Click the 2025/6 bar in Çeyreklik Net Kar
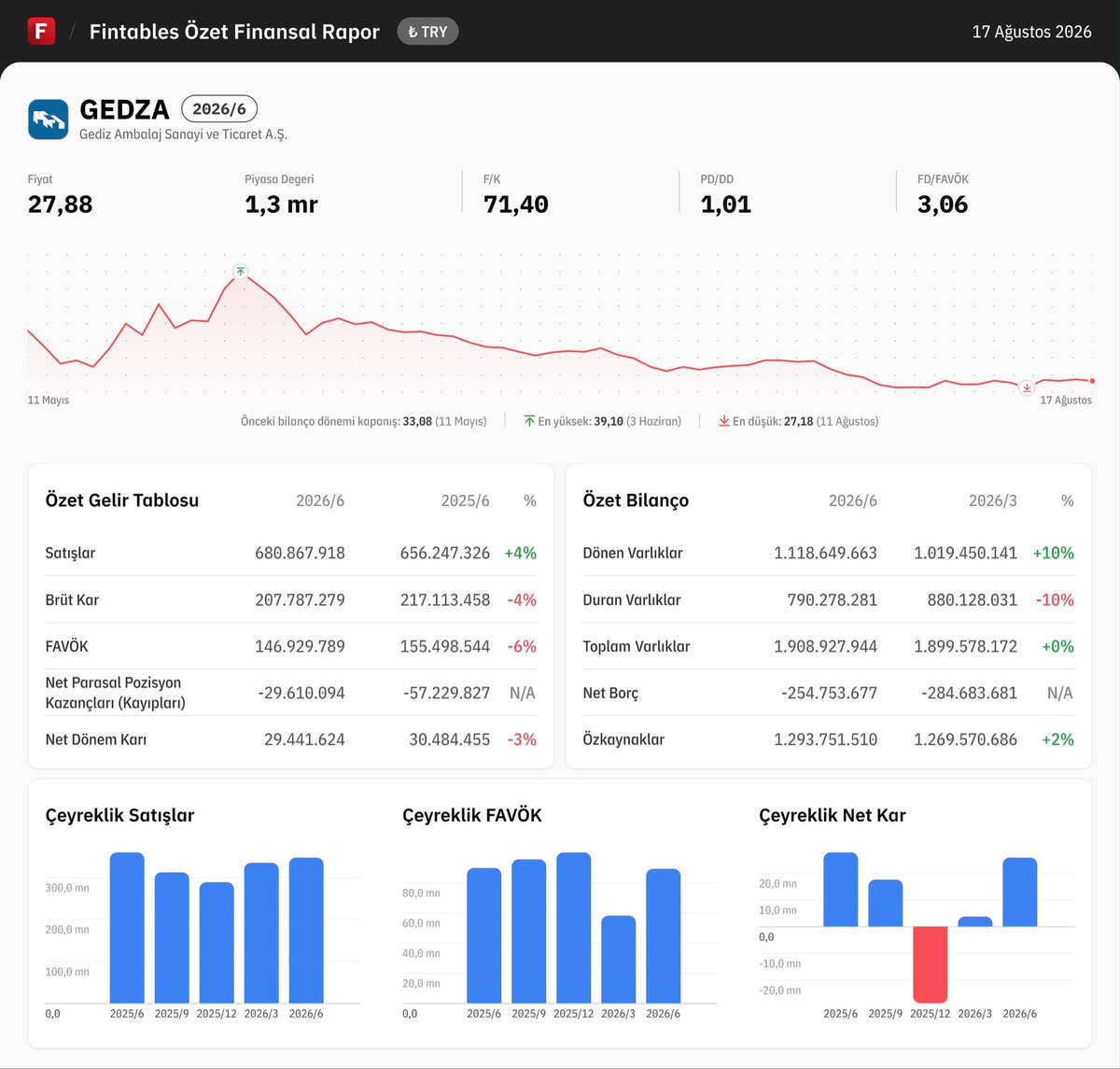 pyautogui.click(x=841, y=890)
